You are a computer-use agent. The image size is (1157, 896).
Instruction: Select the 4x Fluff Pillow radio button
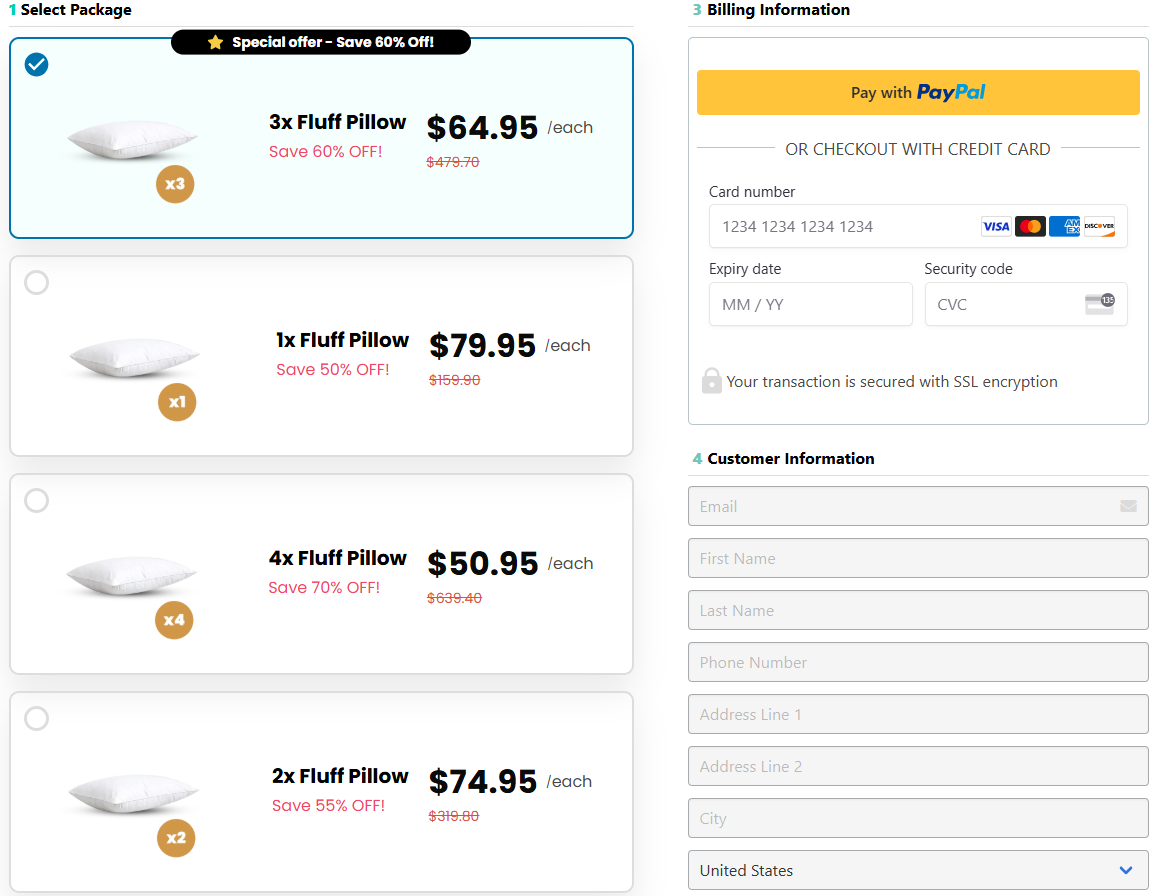tap(36, 500)
